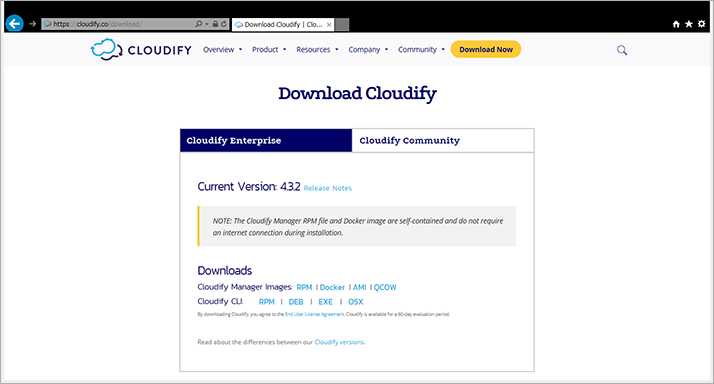The height and width of the screenshot is (384, 714).
Task: Open the End User License Agreement link
Action: (315, 314)
